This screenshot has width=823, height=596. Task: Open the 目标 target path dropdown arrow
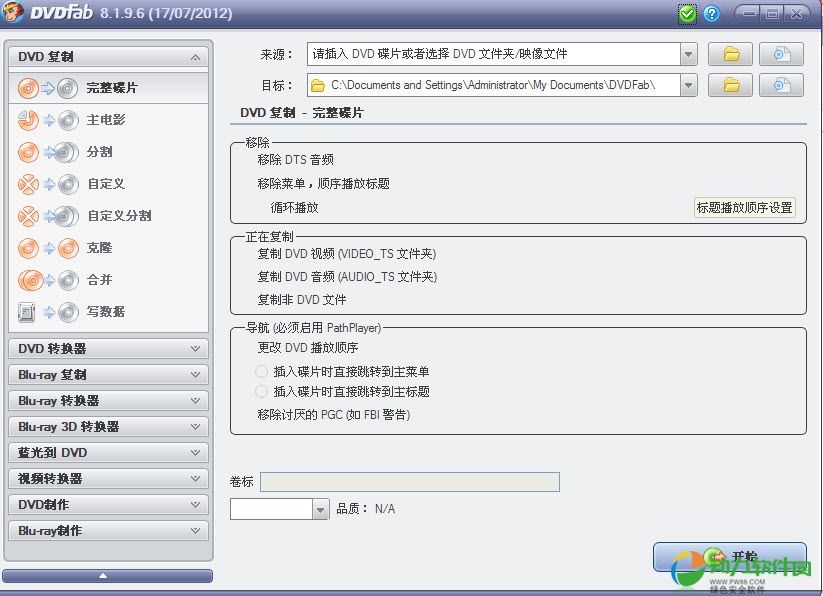(688, 86)
